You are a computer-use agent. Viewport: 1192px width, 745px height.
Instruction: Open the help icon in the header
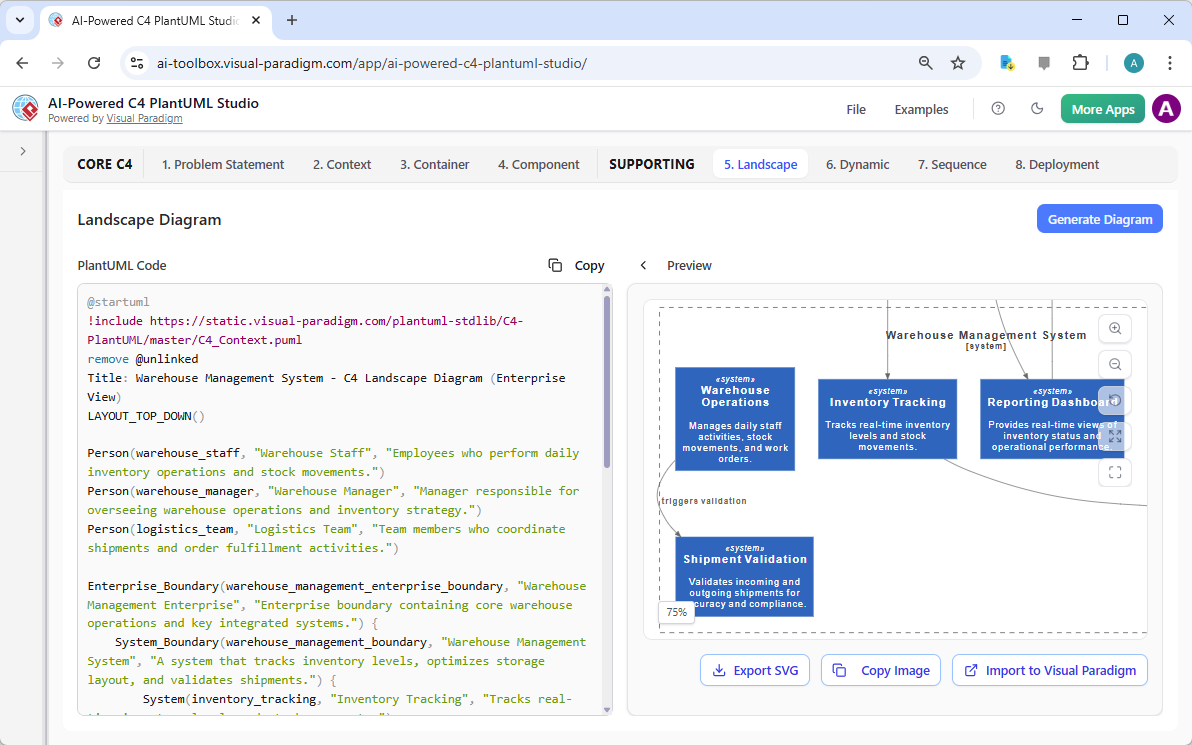998,108
